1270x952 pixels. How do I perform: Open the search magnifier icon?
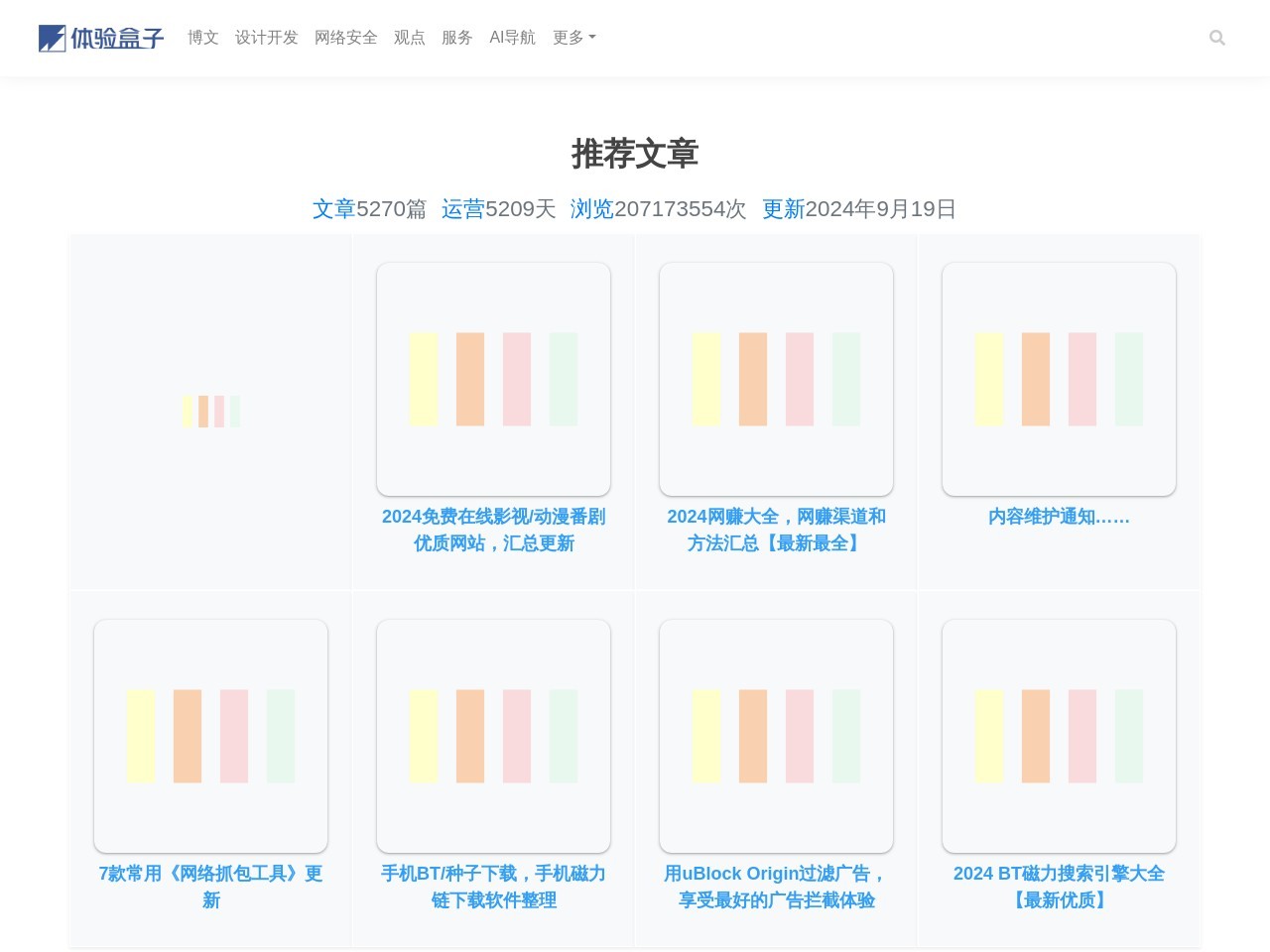(1217, 38)
